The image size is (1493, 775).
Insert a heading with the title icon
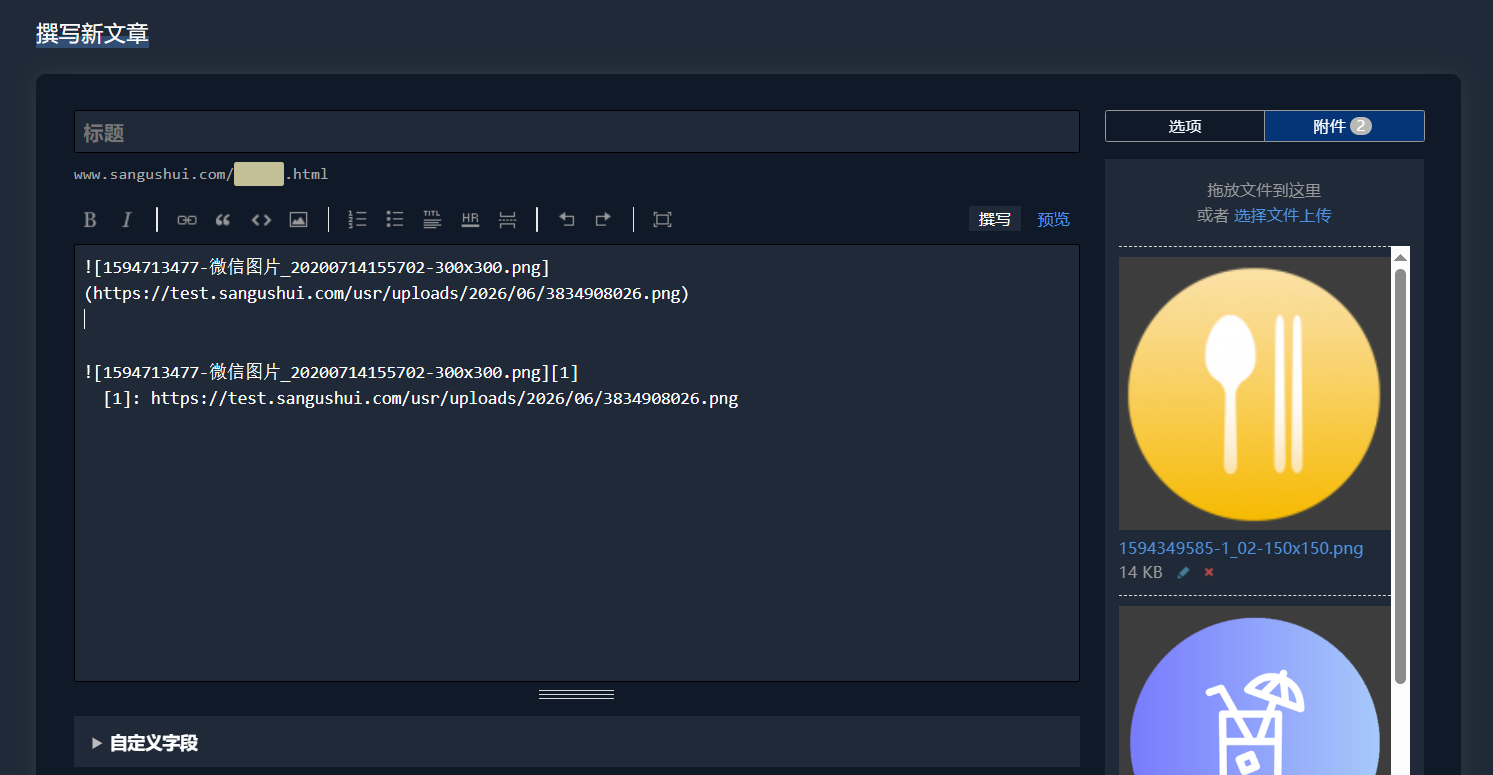(432, 220)
